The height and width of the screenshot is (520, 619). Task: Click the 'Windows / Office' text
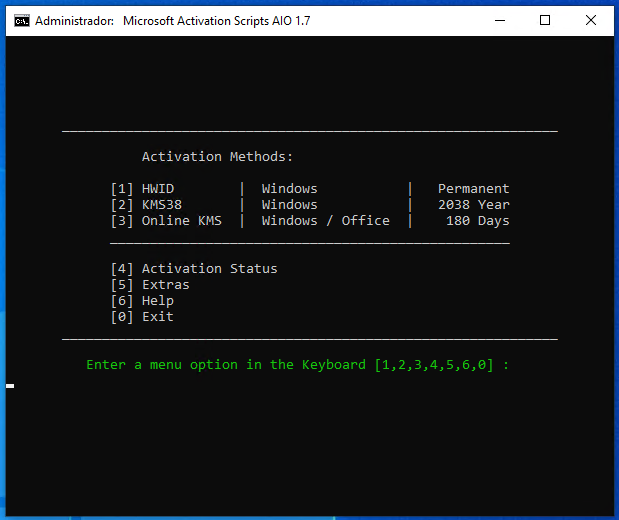click(x=325, y=221)
